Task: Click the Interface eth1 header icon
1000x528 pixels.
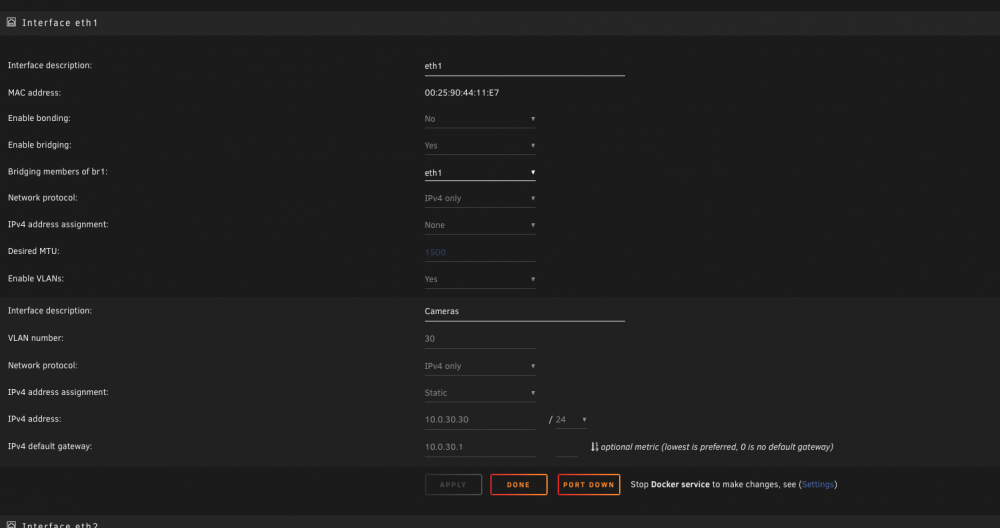Action: 11,22
